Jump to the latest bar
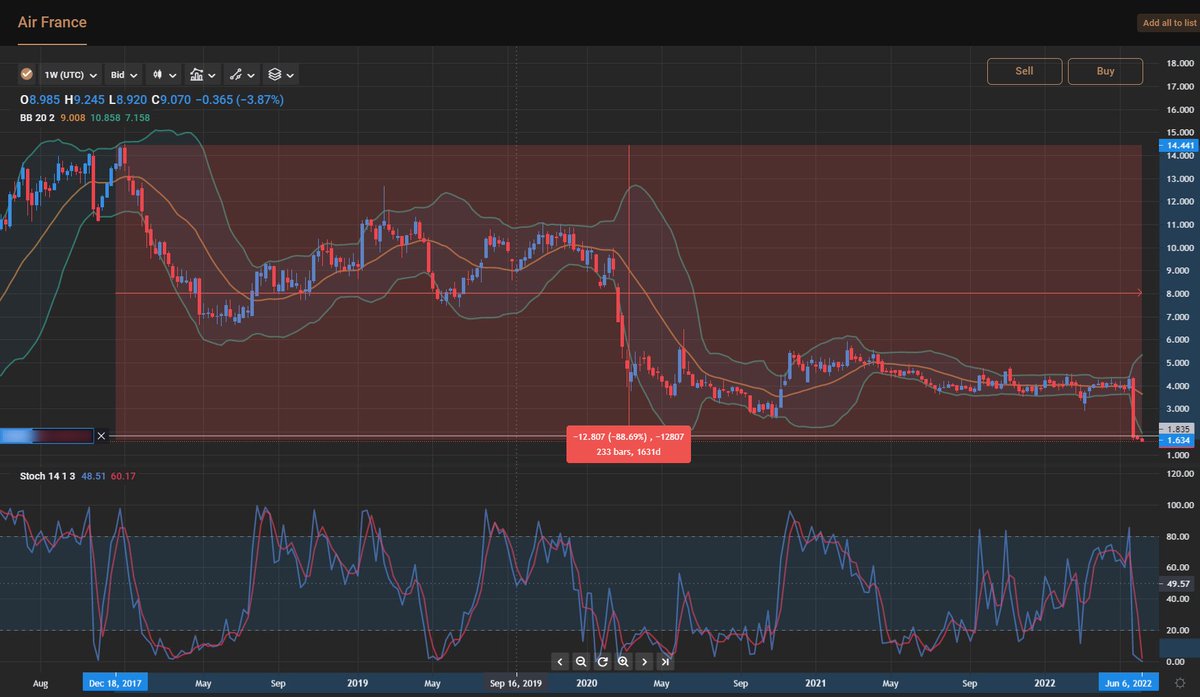The height and width of the screenshot is (697, 1200). coord(665,661)
